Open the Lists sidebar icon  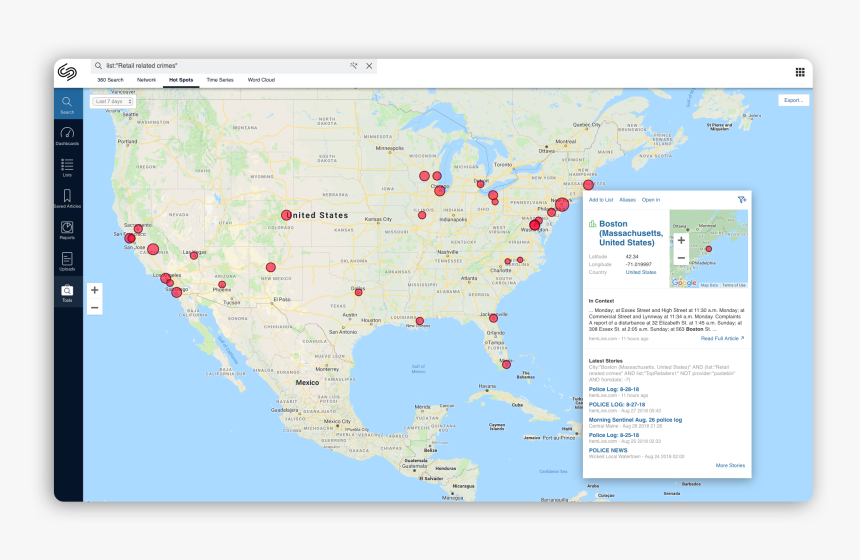coord(67,165)
